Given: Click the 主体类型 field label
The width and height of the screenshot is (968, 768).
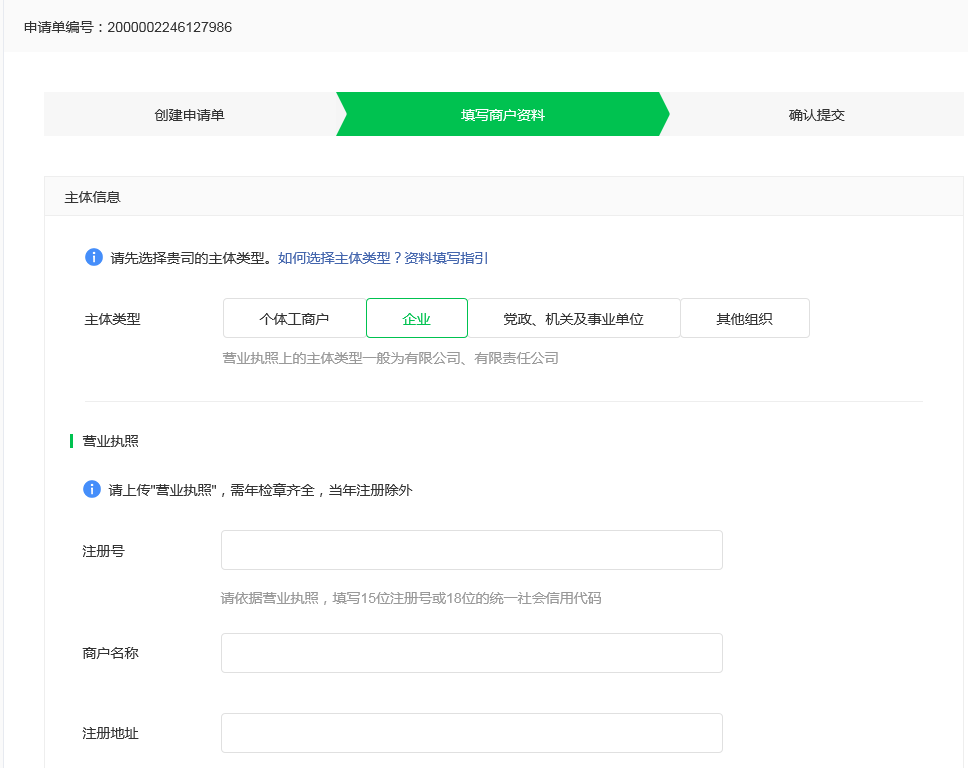Looking at the screenshot, I should (x=113, y=320).
